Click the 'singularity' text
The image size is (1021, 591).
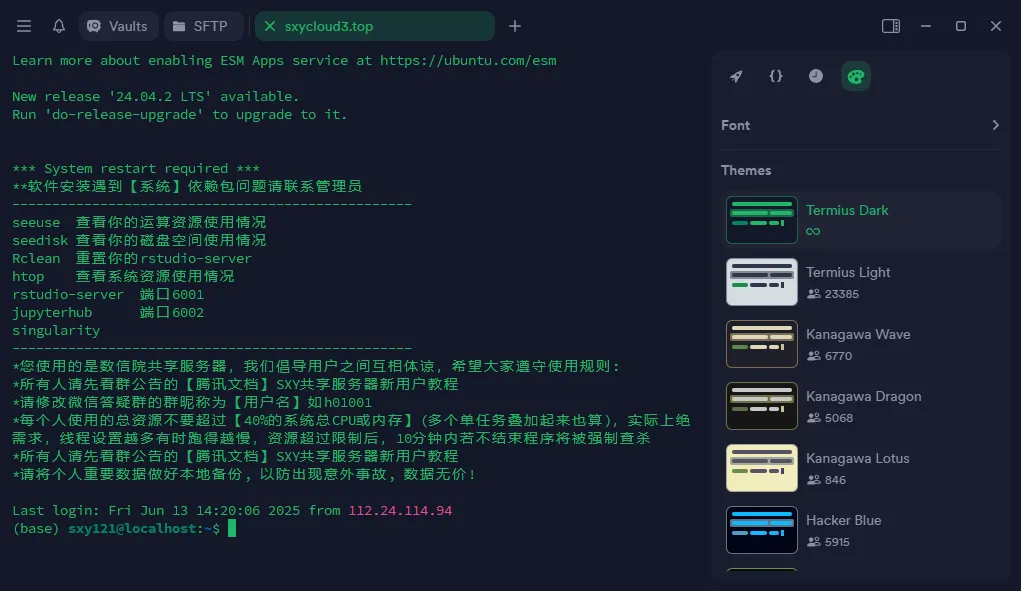tap(56, 331)
